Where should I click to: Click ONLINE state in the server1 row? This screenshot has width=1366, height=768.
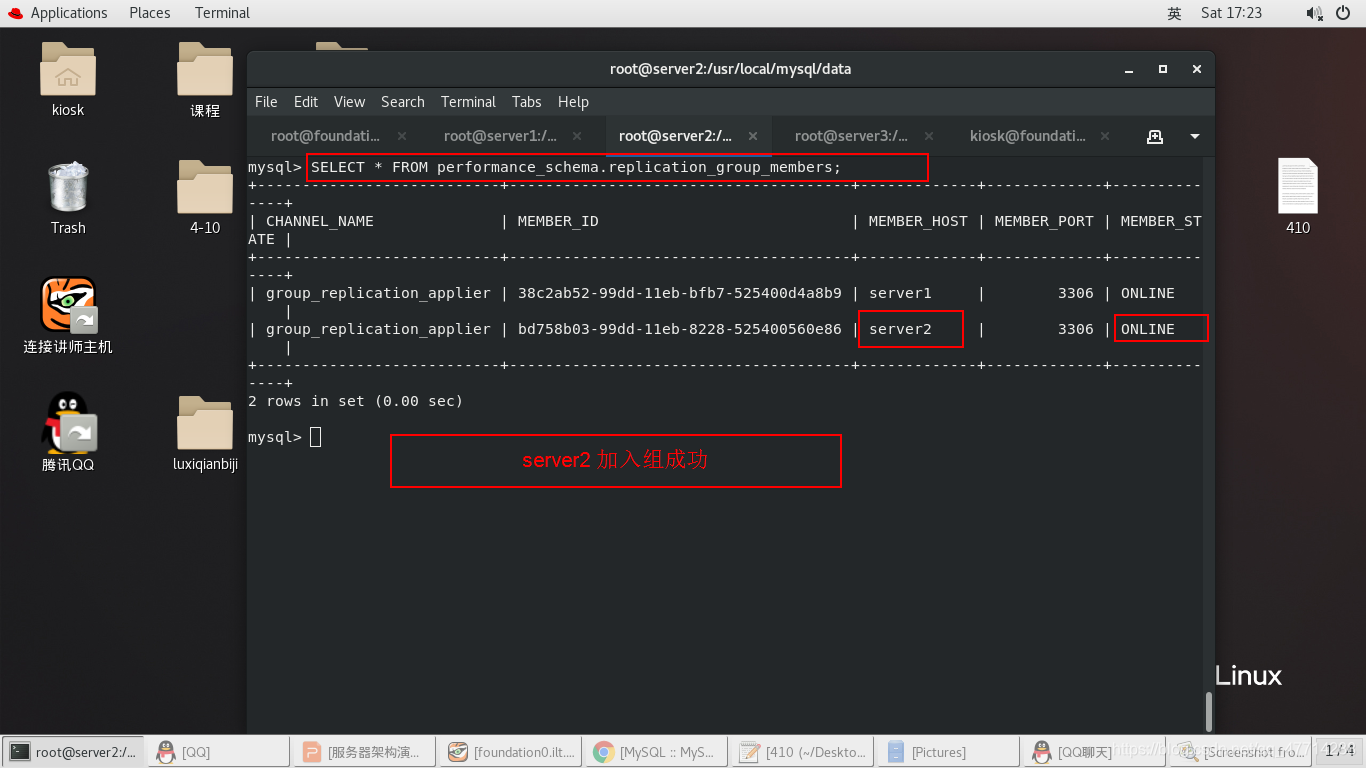1147,293
